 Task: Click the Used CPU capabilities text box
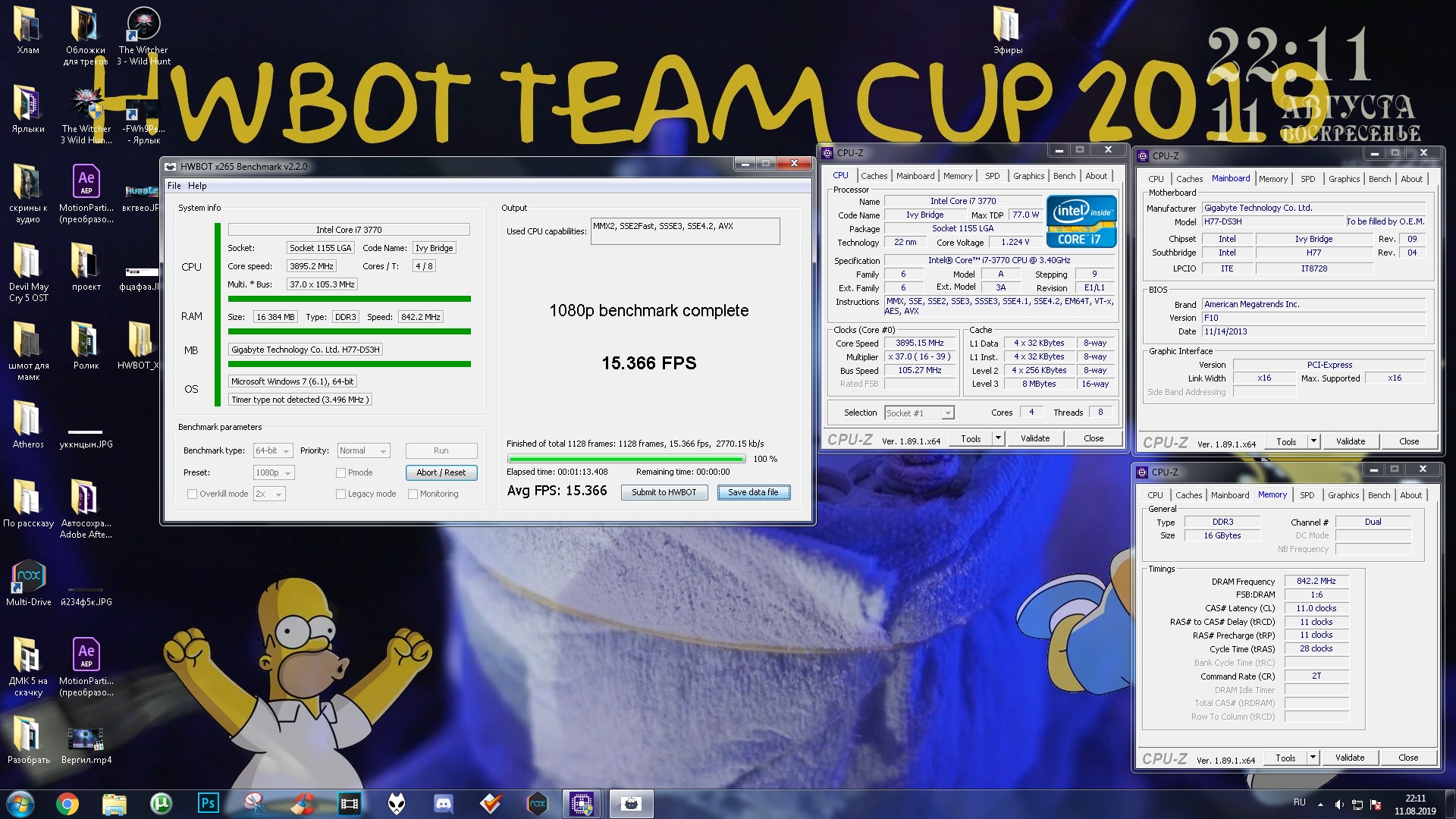(x=686, y=231)
